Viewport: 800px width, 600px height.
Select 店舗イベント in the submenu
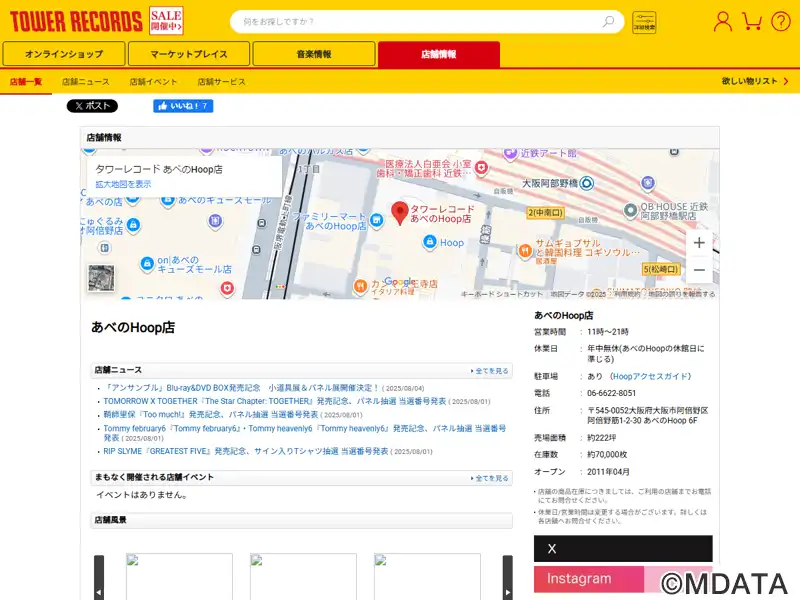[153, 82]
